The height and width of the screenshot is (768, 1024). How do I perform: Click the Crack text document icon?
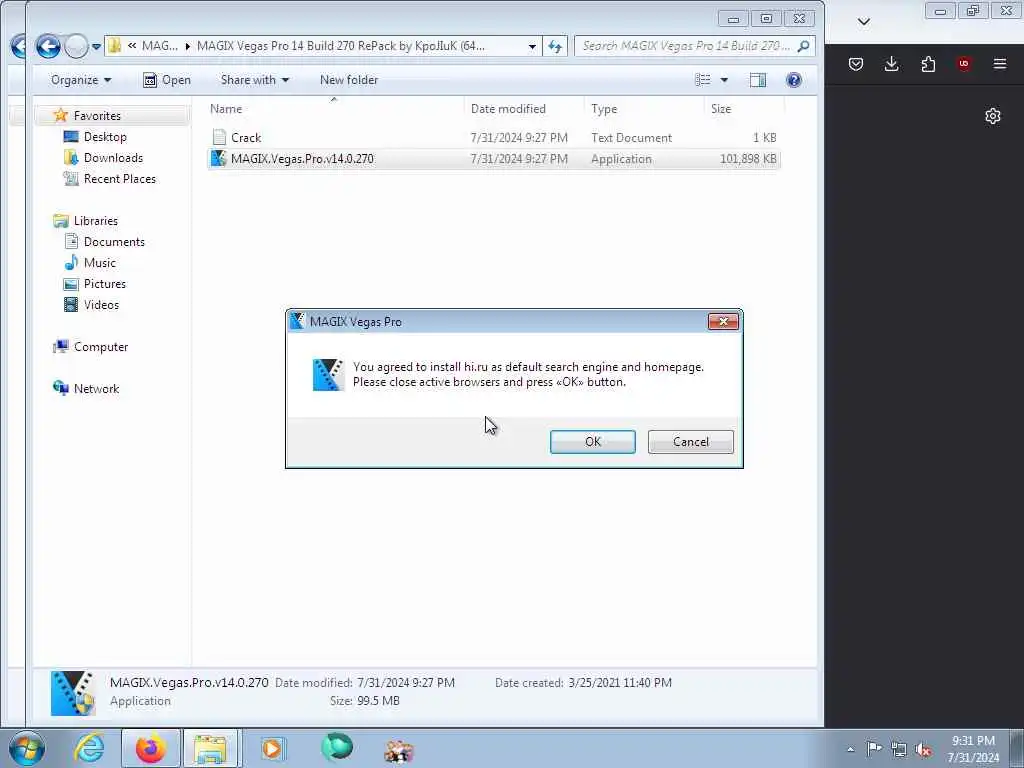219,137
